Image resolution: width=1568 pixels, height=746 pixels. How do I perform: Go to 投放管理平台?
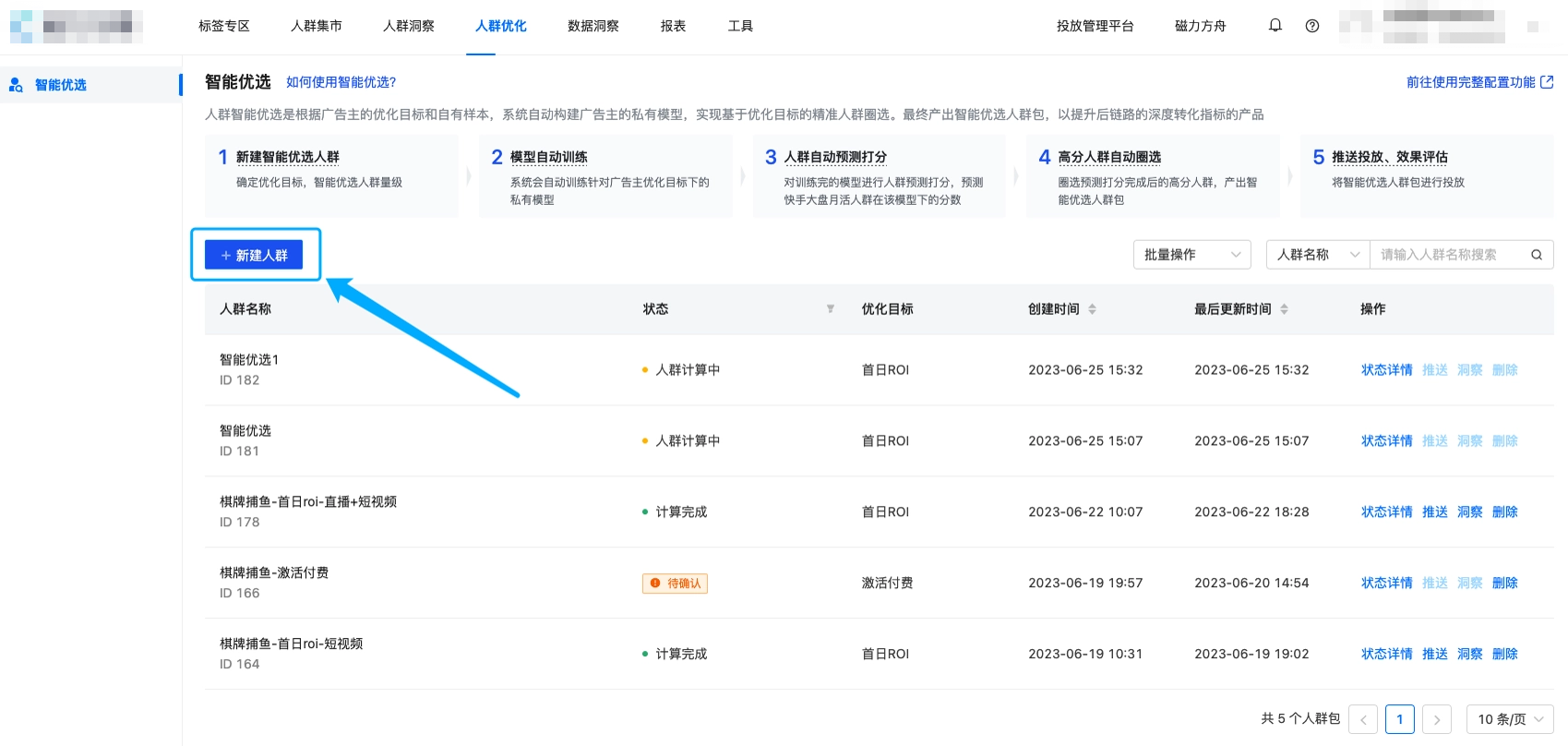pos(1095,26)
